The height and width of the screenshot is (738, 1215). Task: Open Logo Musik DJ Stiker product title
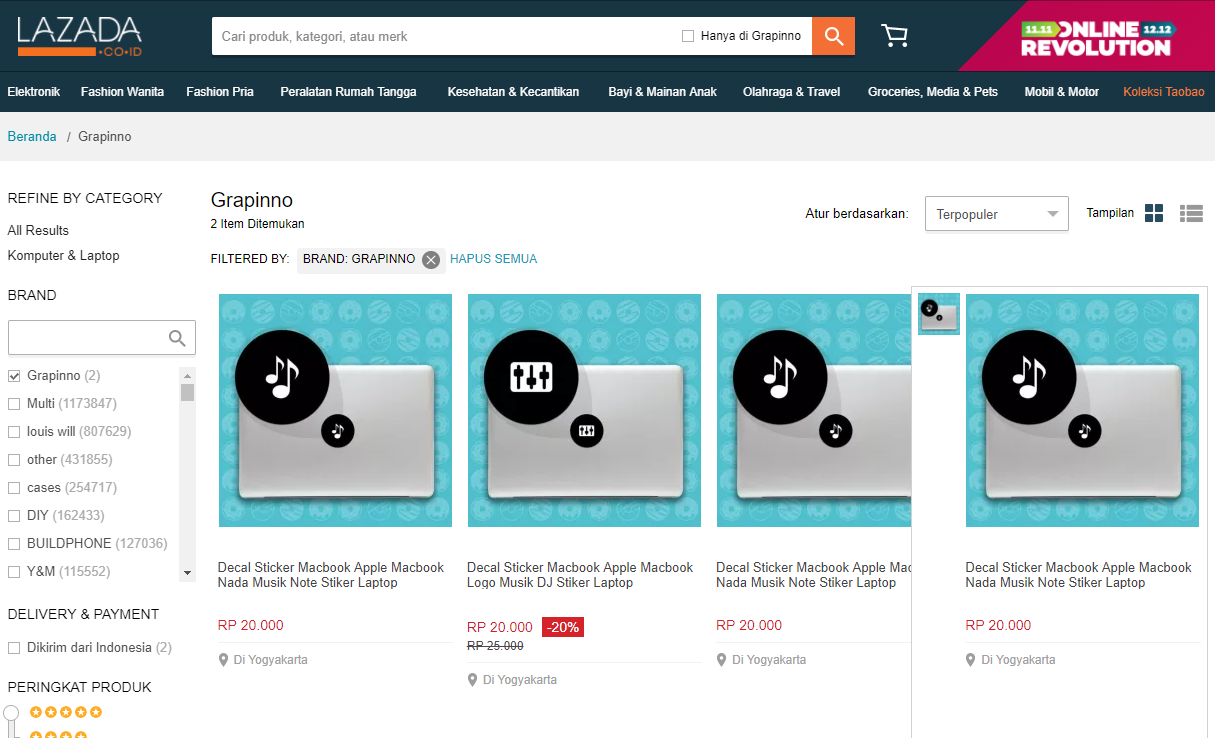(580, 575)
